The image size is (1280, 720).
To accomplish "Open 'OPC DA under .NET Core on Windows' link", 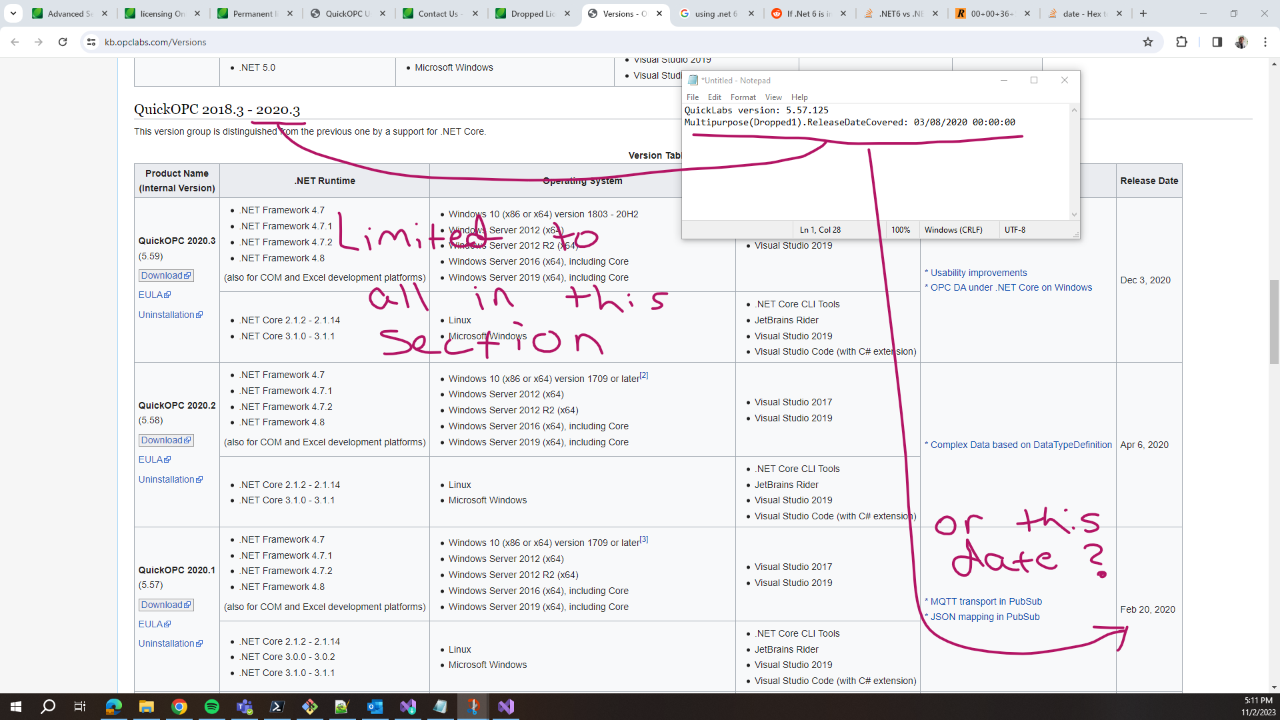I will tap(1010, 288).
